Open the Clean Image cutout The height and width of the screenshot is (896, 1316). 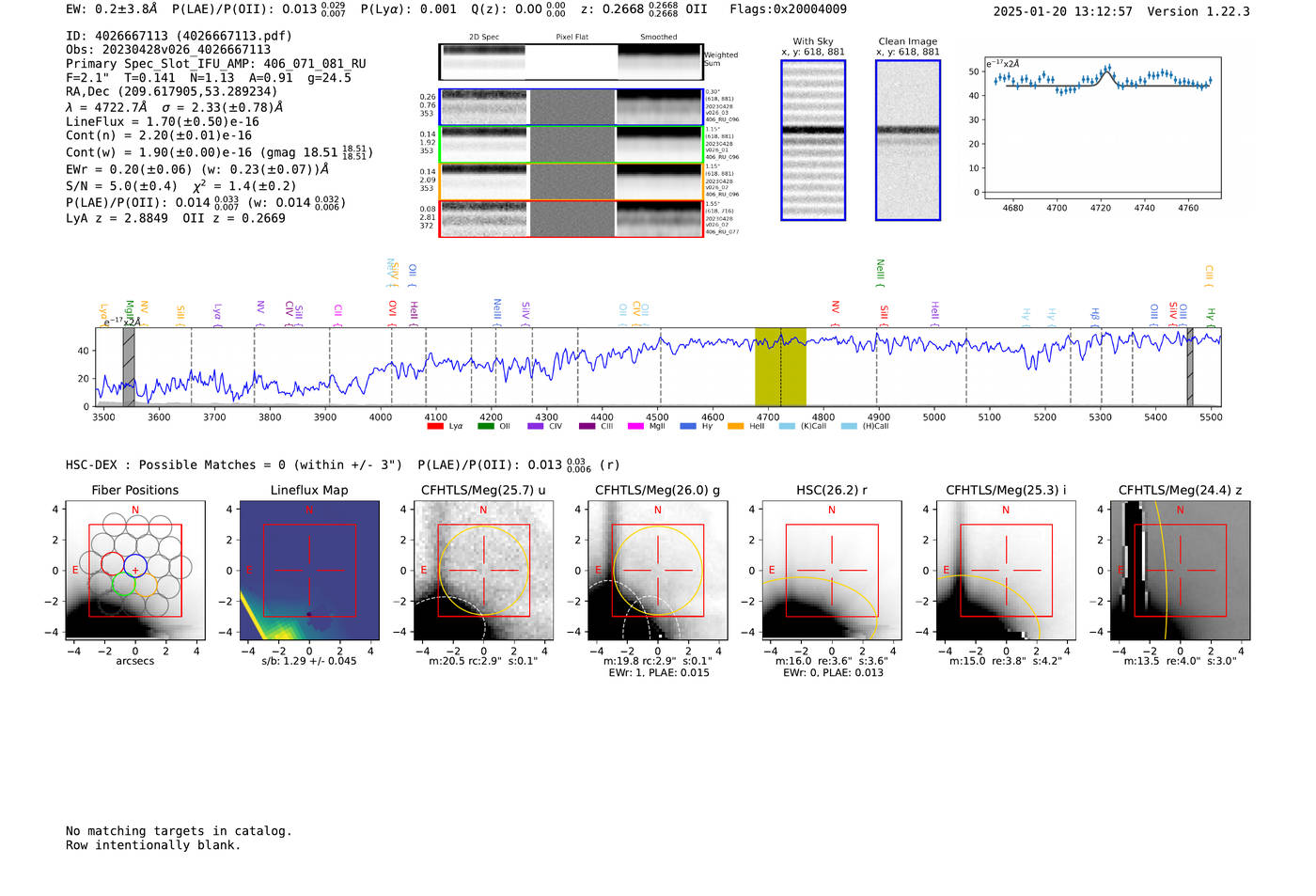click(908, 140)
